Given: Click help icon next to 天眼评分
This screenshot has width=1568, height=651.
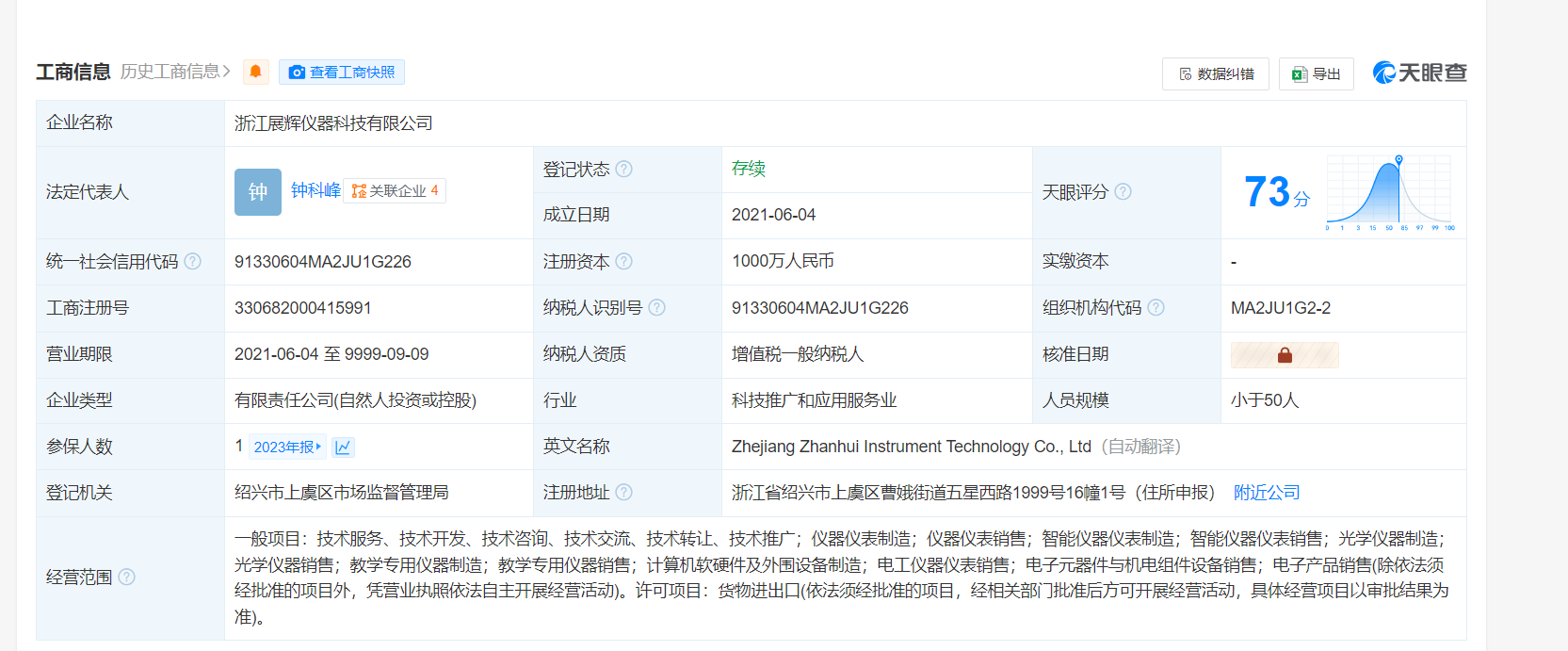Looking at the screenshot, I should click(x=1123, y=191).
